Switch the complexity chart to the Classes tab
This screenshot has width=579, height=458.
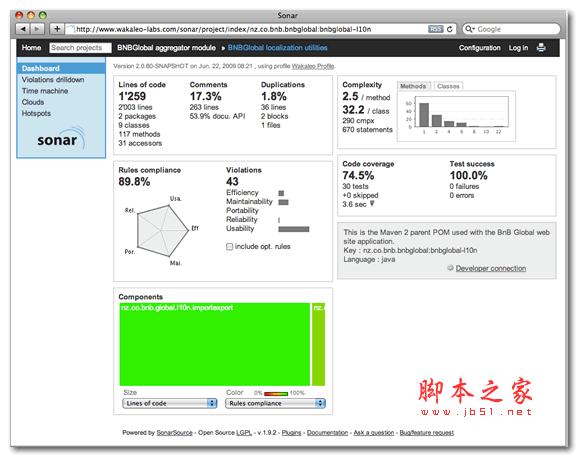448,86
